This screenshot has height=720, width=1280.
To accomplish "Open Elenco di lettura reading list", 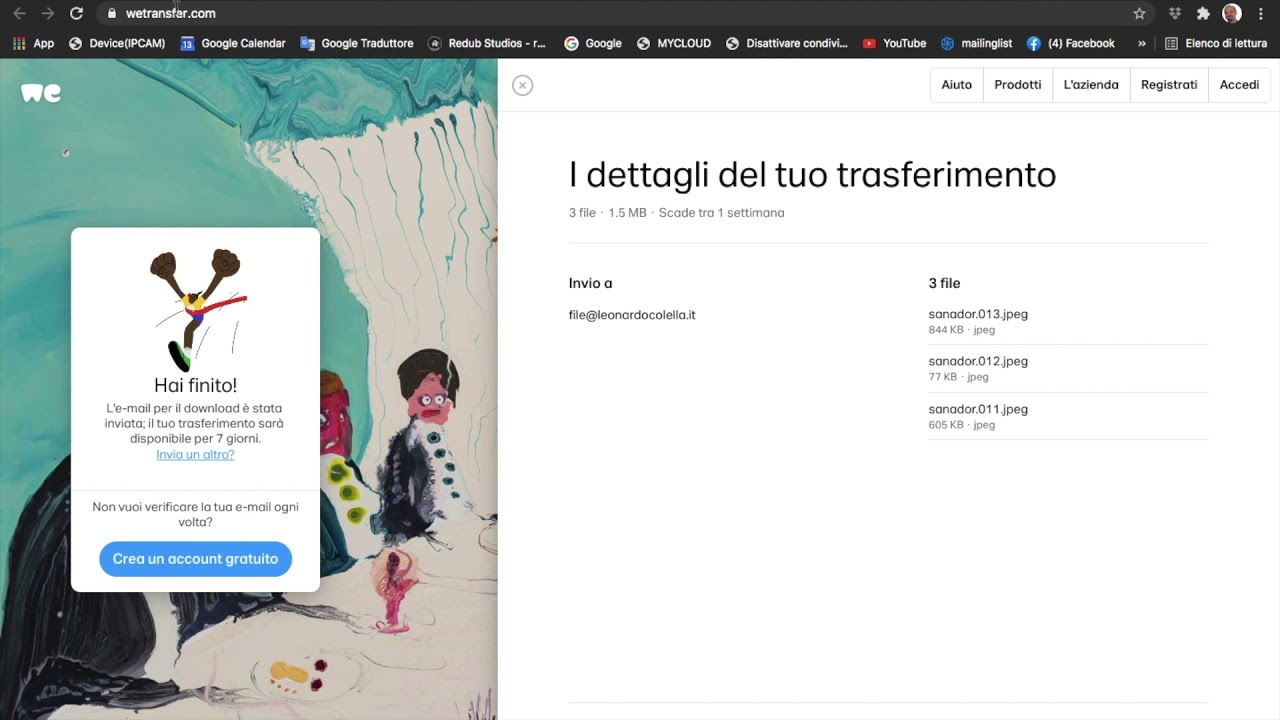I will pyautogui.click(x=1217, y=43).
